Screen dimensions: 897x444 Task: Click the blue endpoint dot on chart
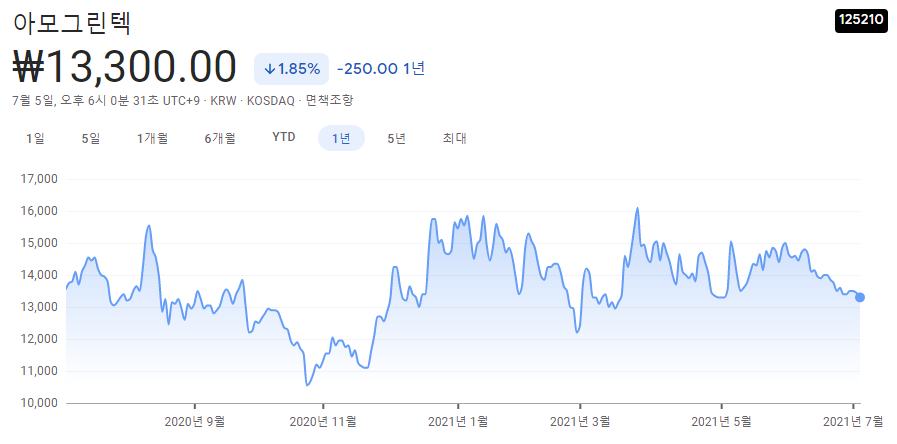[860, 297]
